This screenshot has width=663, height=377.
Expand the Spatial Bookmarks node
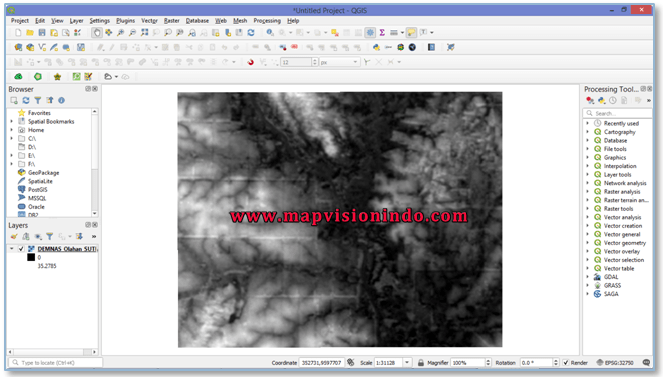coord(11,121)
